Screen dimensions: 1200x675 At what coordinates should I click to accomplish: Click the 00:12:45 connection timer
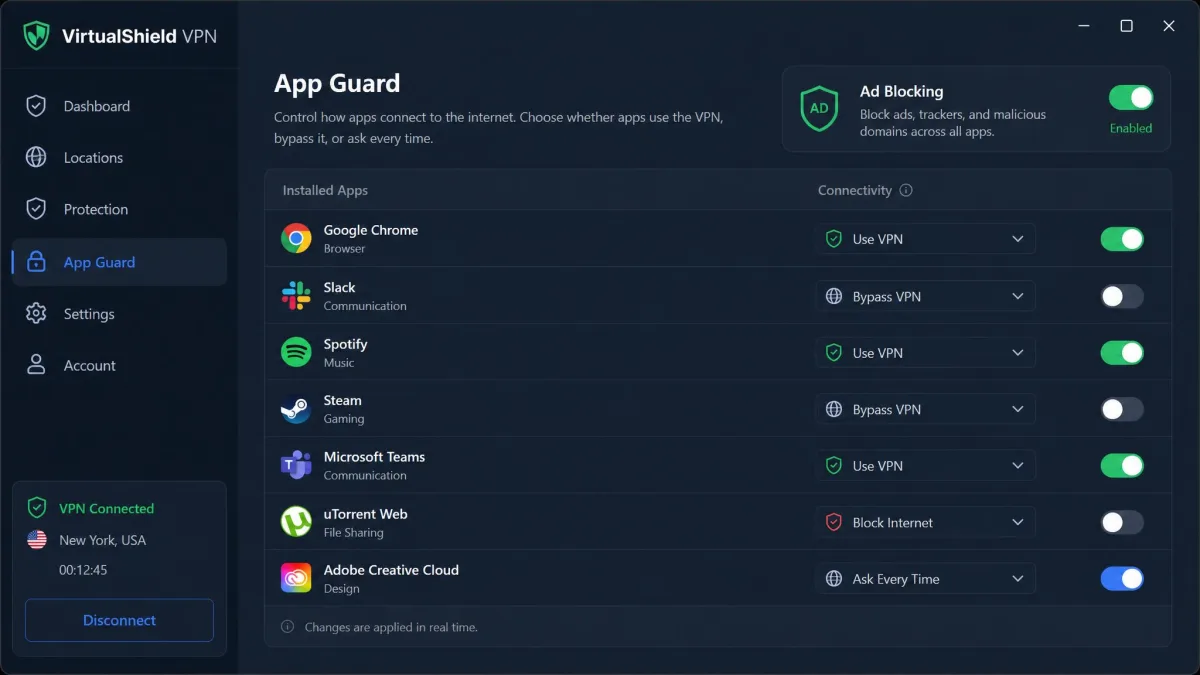click(x=83, y=570)
